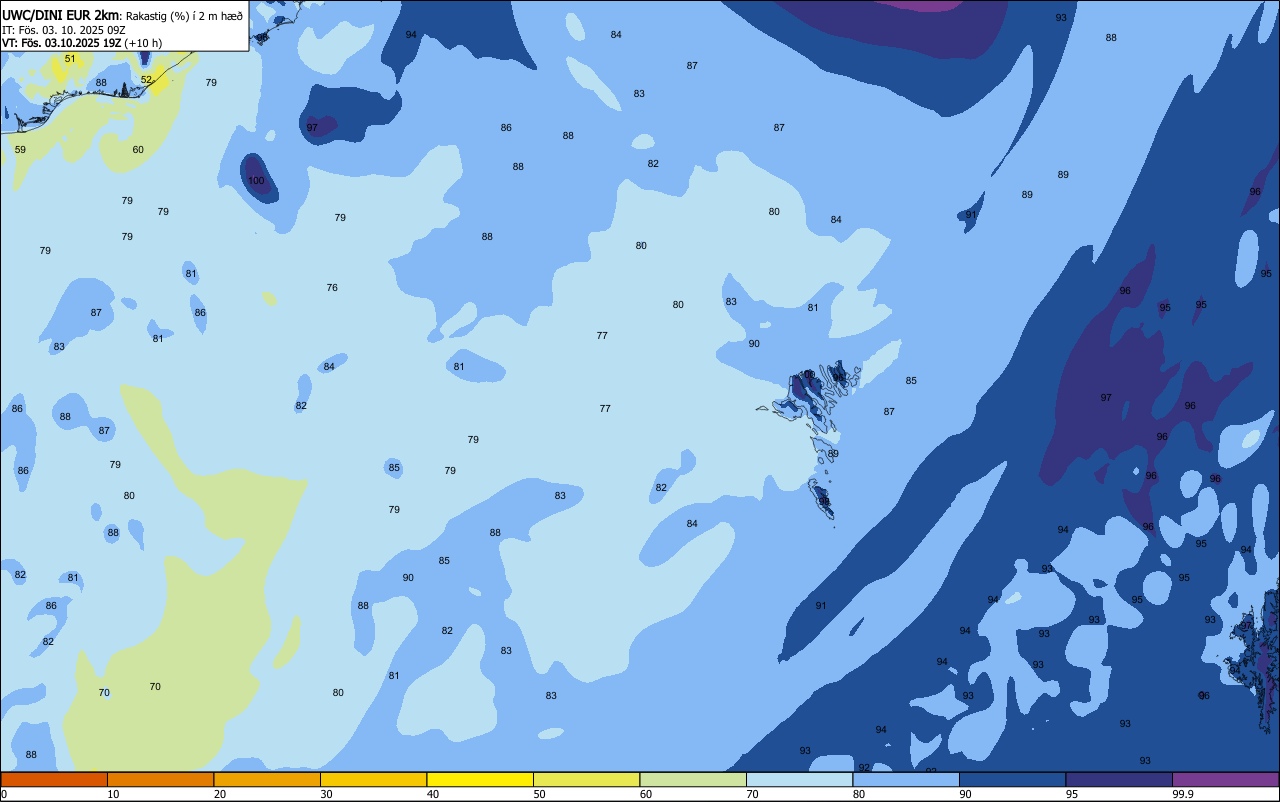Pick the 50–60 yellow-green legend swatch
Image resolution: width=1280 pixels, height=802 pixels.
[x=586, y=779]
